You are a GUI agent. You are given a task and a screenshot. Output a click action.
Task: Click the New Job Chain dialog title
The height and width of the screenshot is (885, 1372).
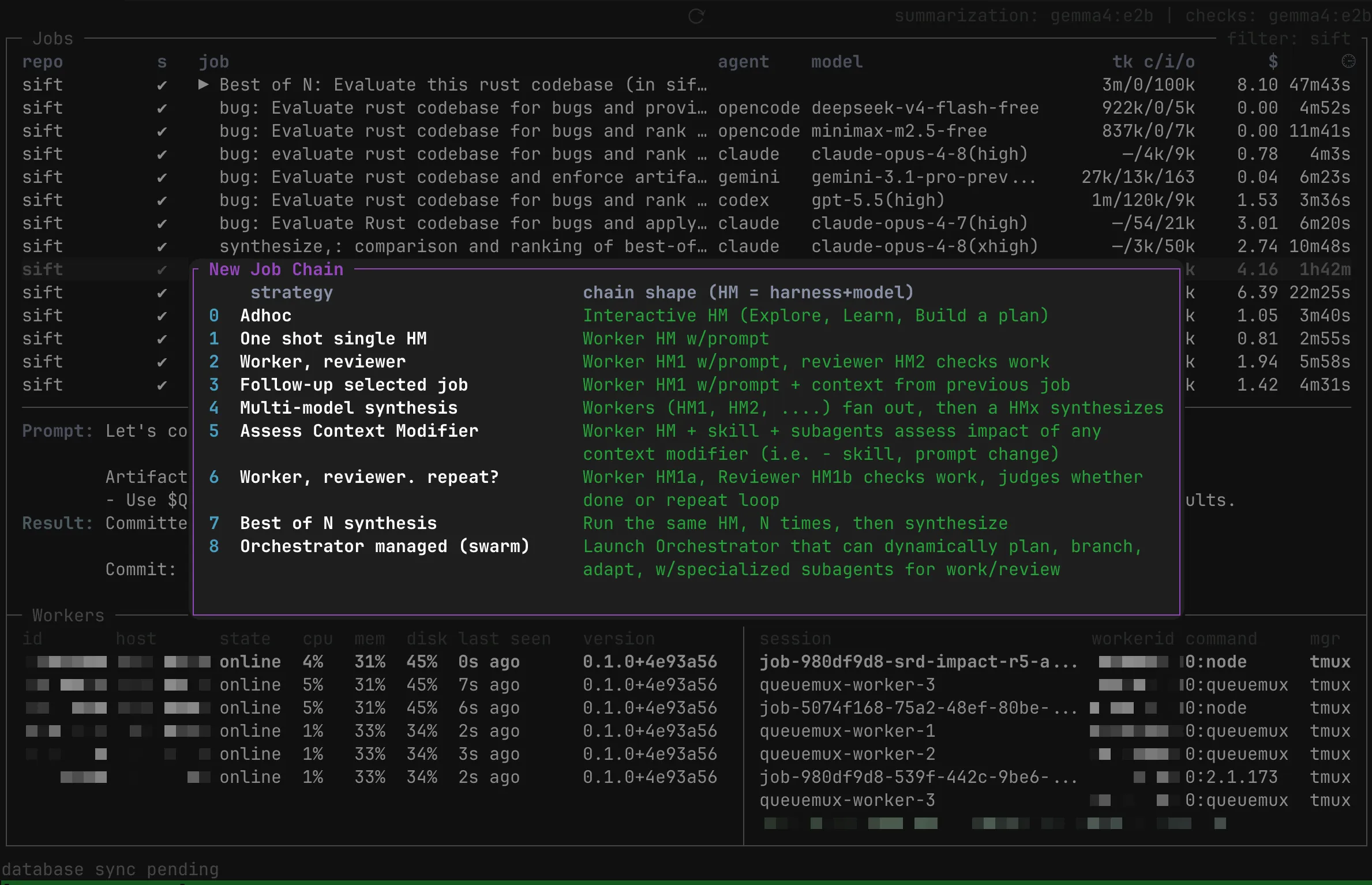(x=276, y=269)
